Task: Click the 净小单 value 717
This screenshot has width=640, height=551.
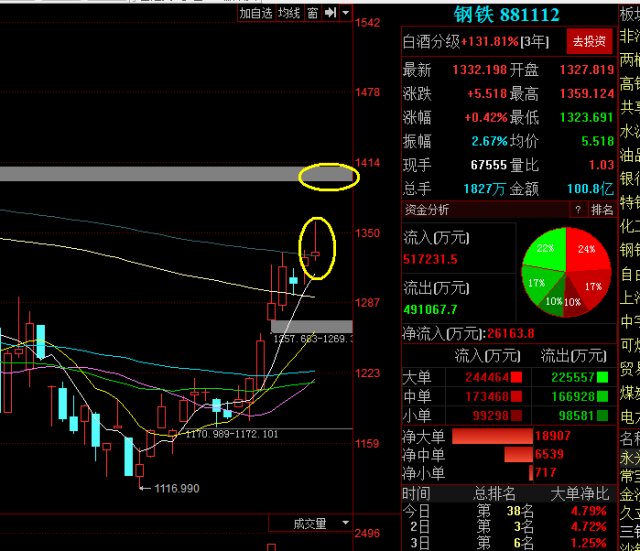Action: (x=546, y=472)
